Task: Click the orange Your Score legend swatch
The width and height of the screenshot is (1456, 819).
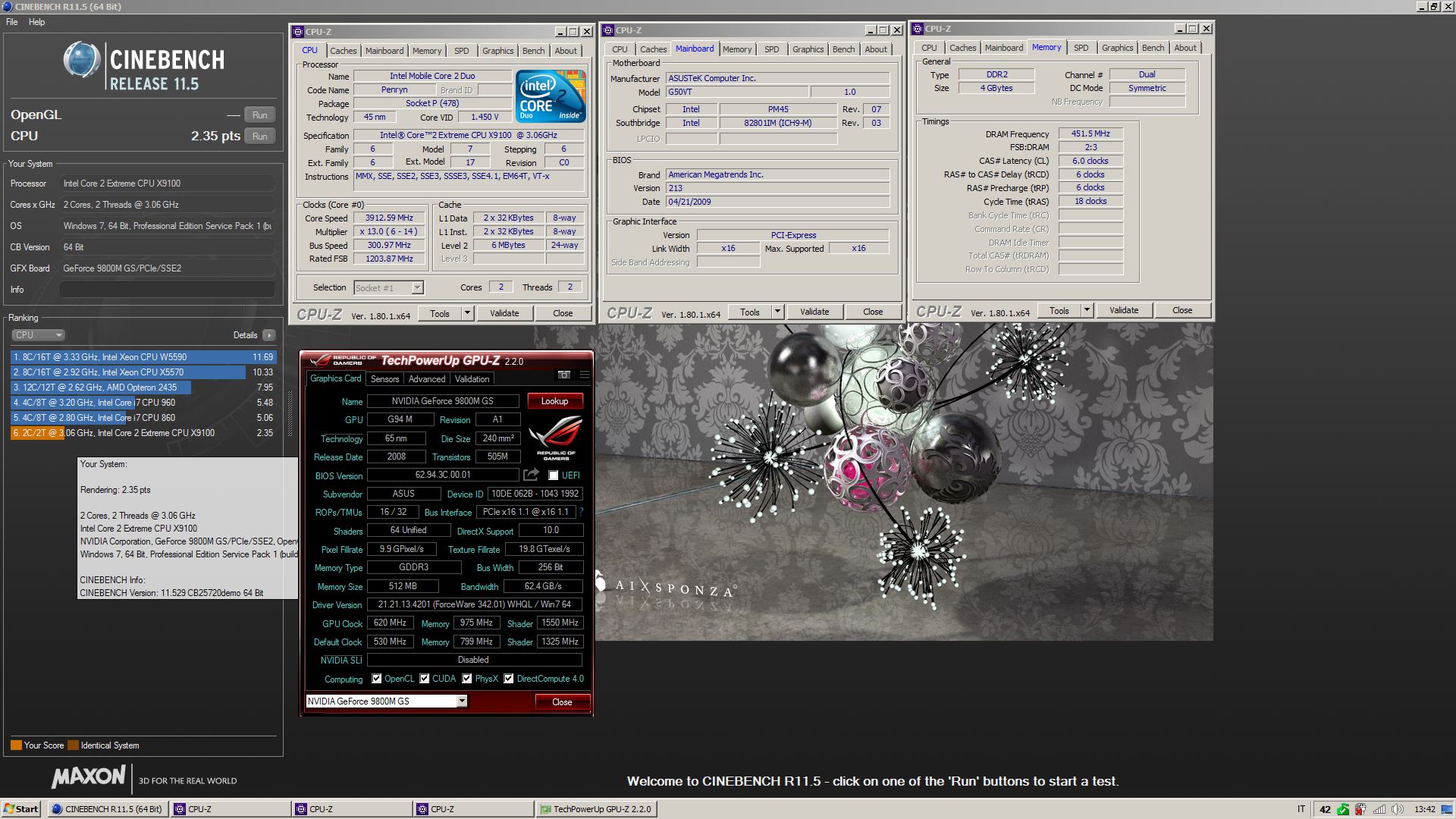Action: point(16,745)
